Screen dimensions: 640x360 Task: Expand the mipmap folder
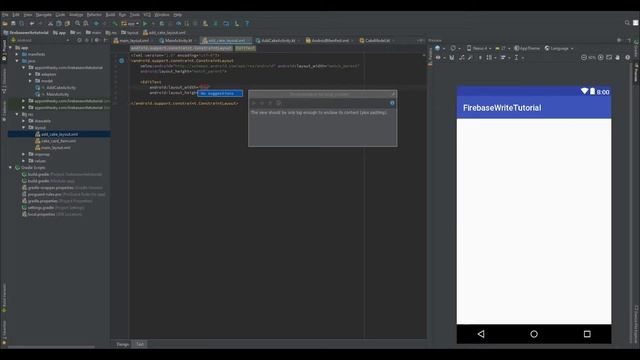click(x=23, y=154)
